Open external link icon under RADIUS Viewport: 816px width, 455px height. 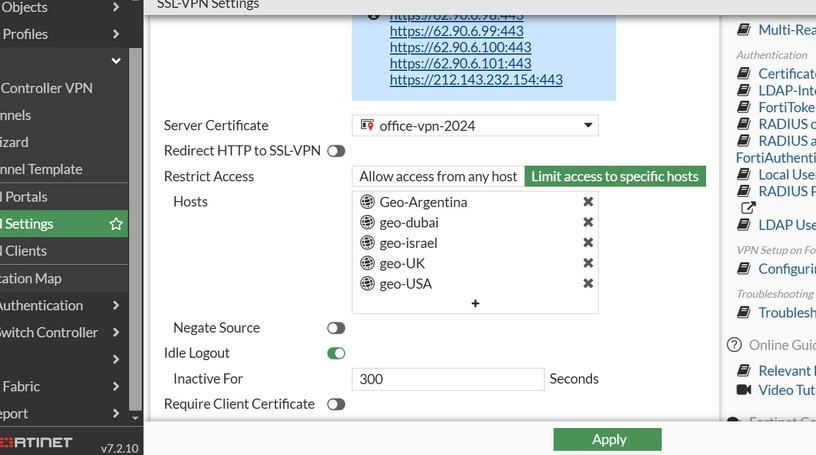pos(748,208)
